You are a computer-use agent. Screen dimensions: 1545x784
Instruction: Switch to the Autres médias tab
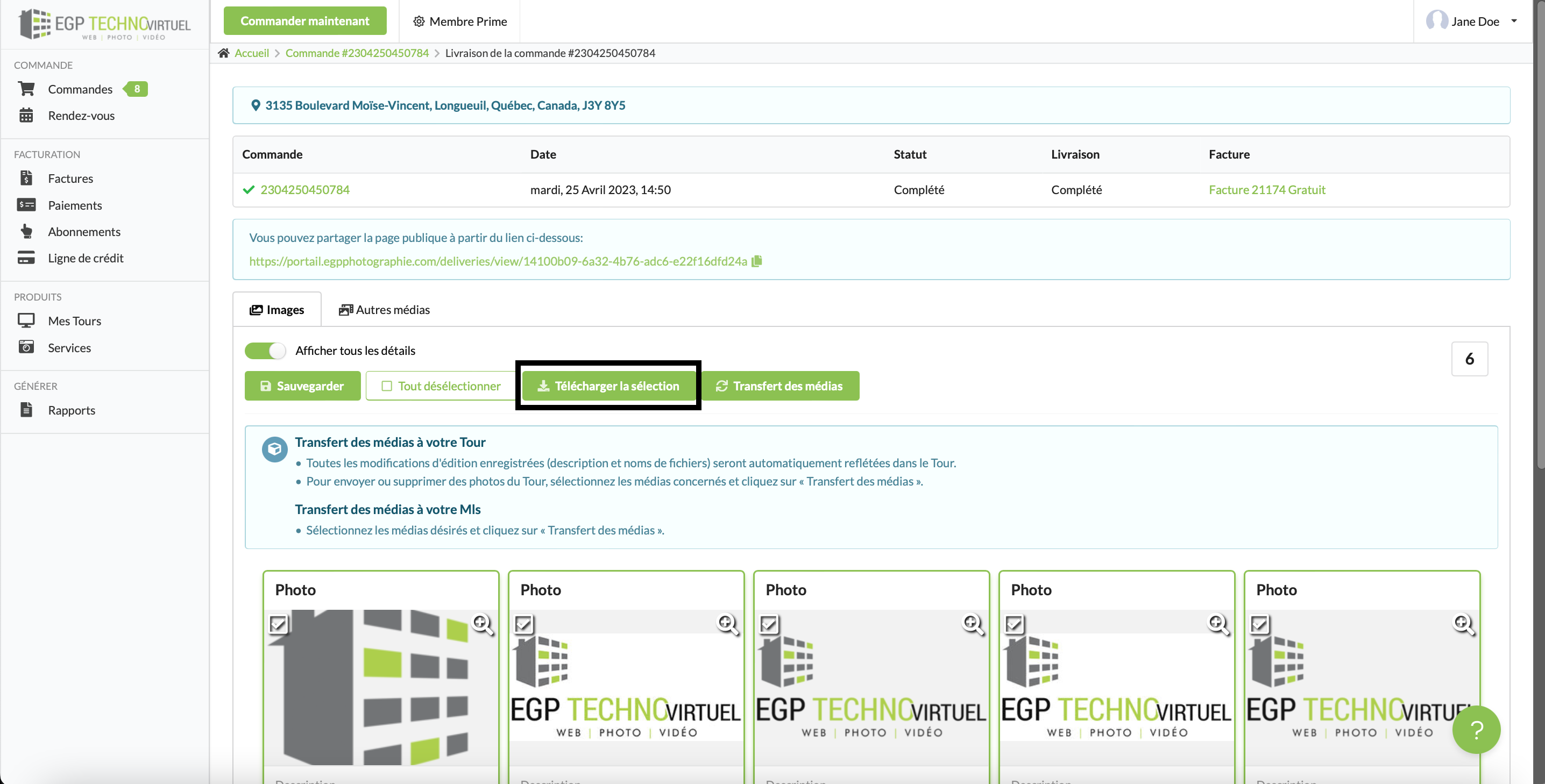pyautogui.click(x=385, y=310)
